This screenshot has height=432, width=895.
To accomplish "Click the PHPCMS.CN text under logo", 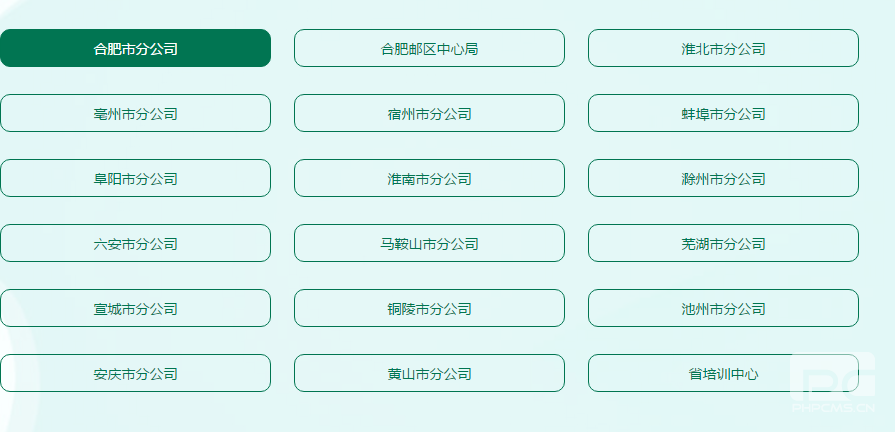I will click(833, 407).
